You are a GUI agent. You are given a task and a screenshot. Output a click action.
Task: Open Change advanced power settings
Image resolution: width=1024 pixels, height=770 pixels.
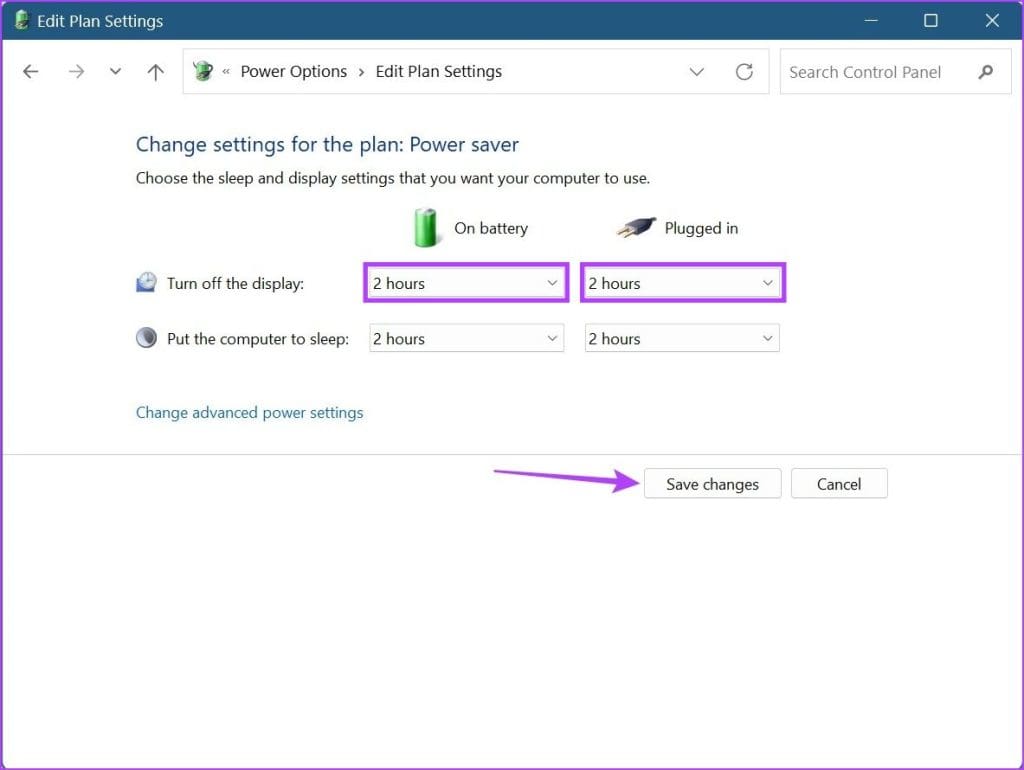[248, 412]
